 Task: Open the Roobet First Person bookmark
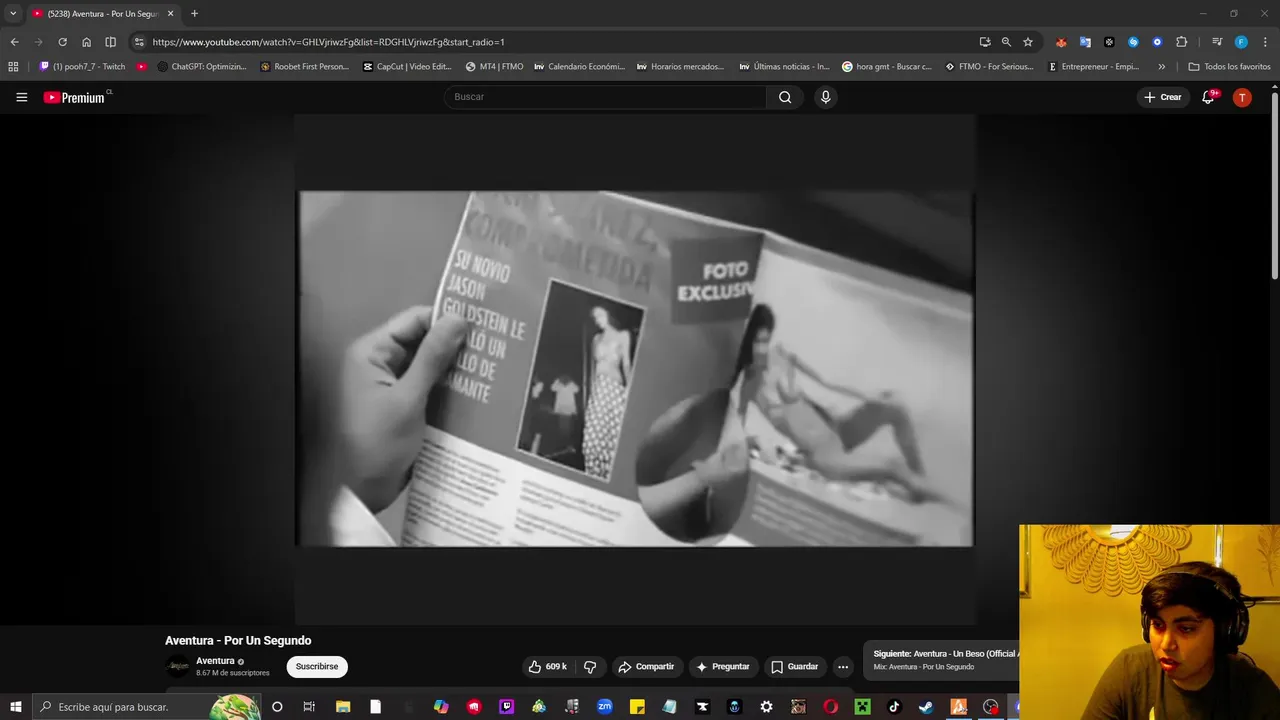coord(304,67)
